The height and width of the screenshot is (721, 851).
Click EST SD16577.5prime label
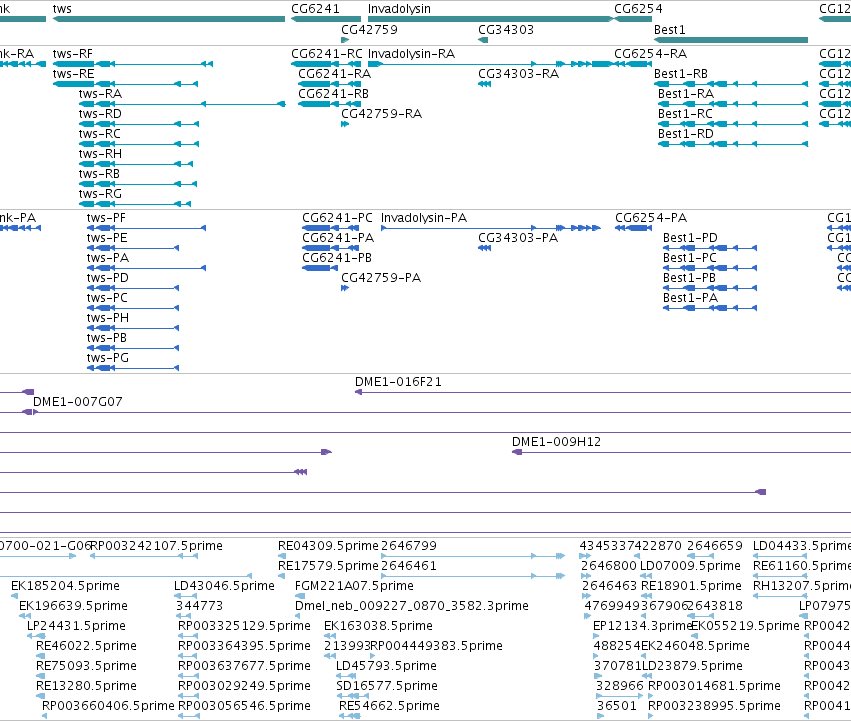click(387, 686)
